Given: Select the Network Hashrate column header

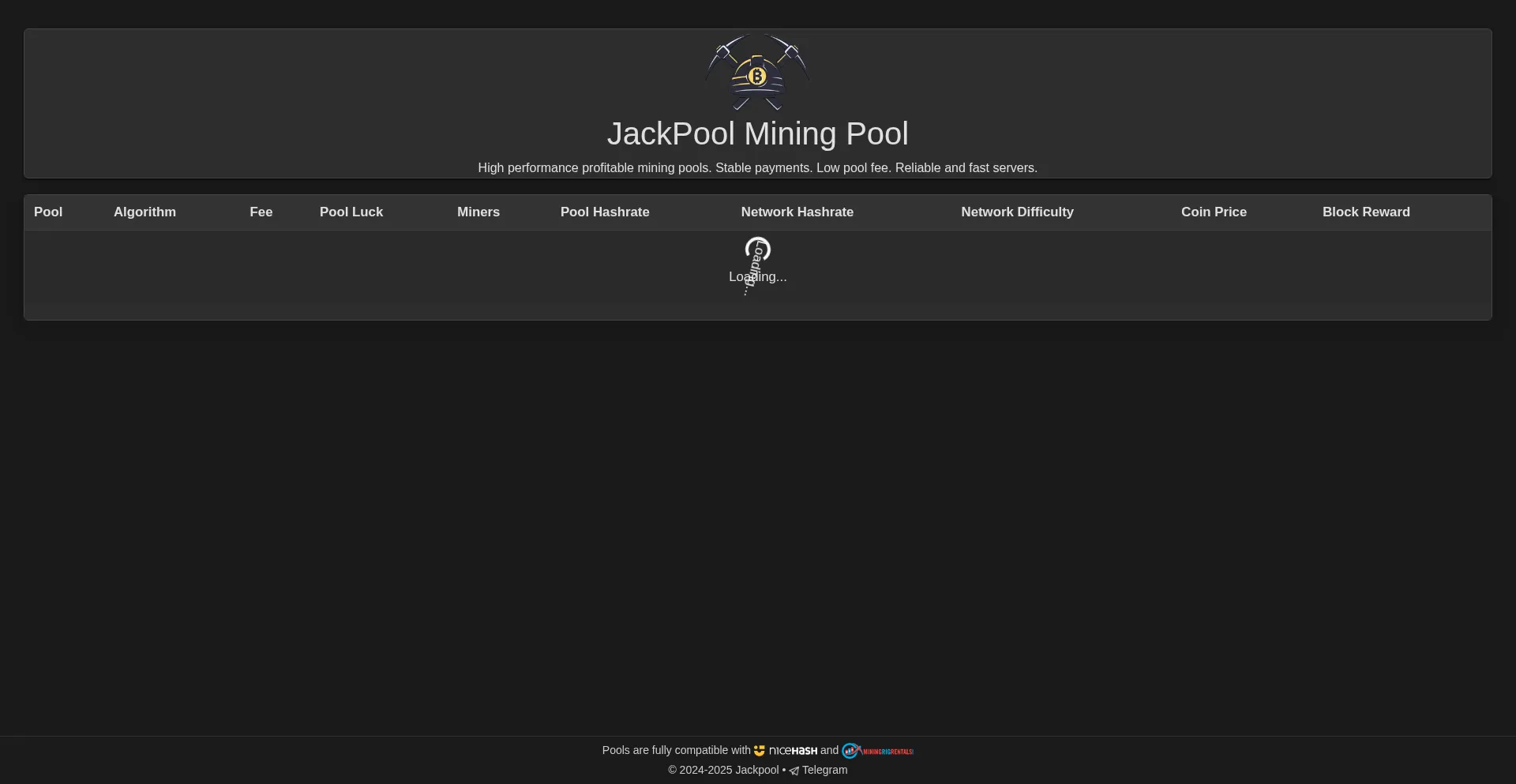Looking at the screenshot, I should click(x=797, y=212).
